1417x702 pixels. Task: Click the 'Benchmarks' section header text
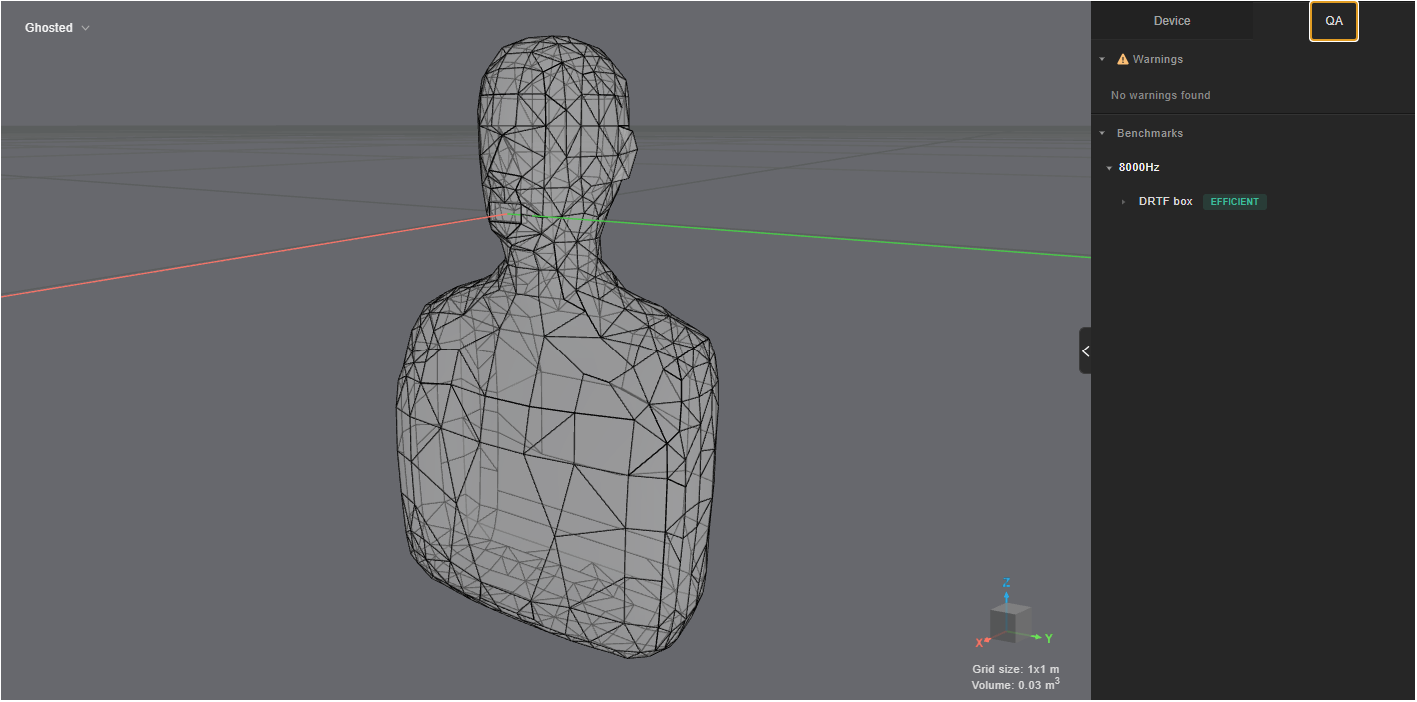[1150, 133]
